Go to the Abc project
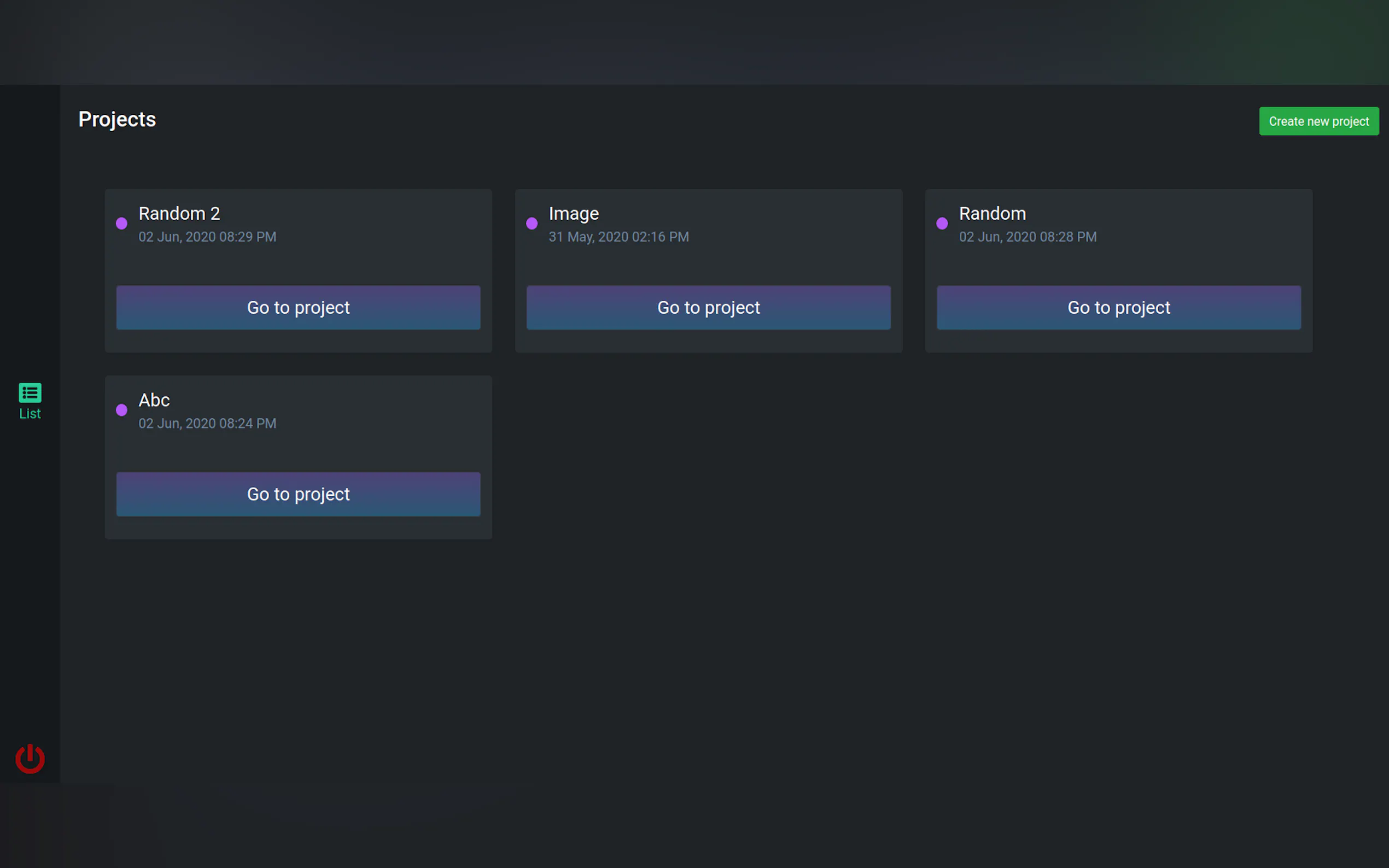This screenshot has width=1389, height=868. coord(298,494)
